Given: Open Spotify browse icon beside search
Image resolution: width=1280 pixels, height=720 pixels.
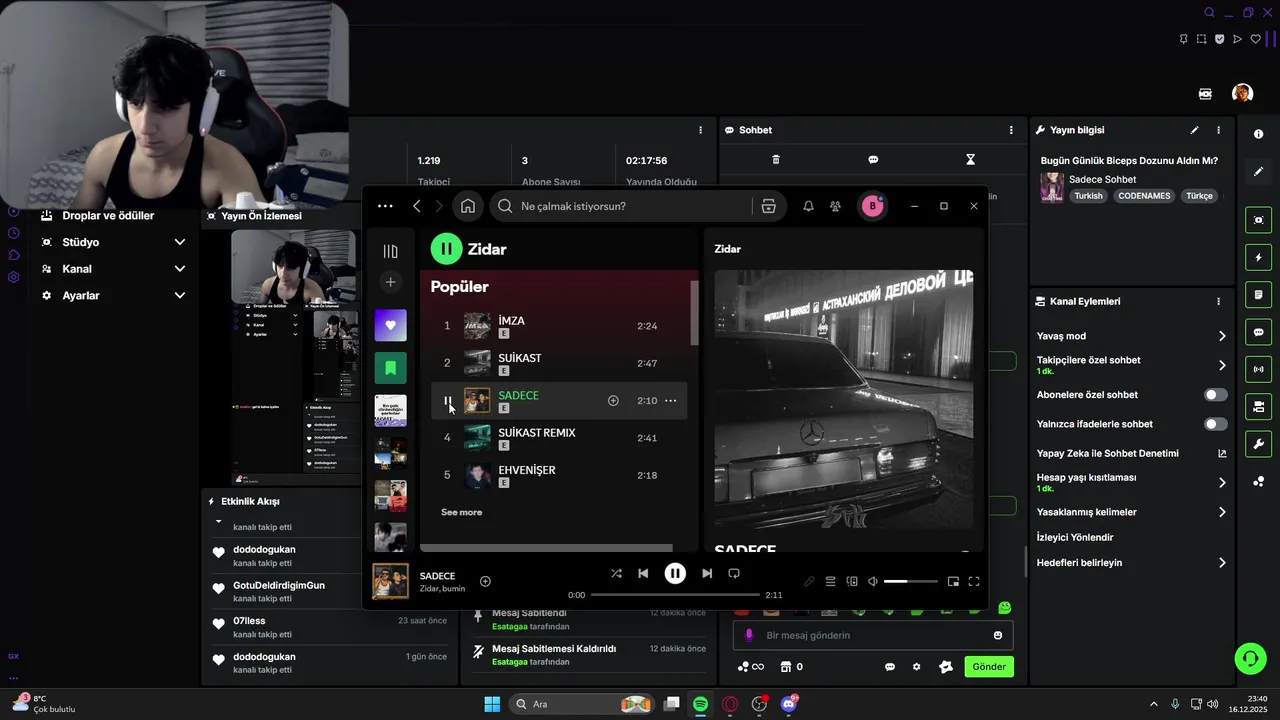Looking at the screenshot, I should coord(768,206).
